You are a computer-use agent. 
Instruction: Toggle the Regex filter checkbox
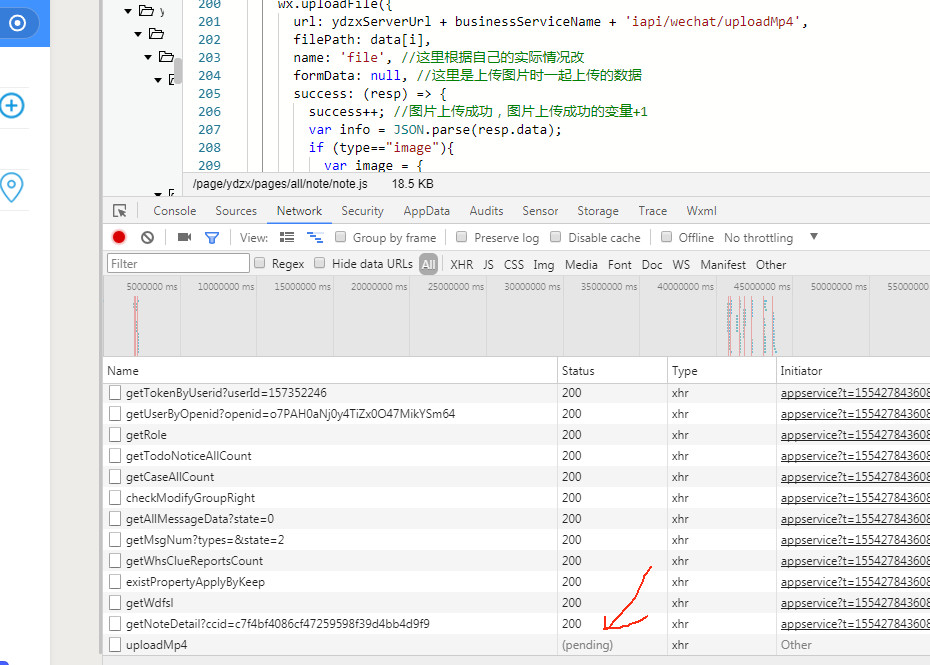click(260, 264)
